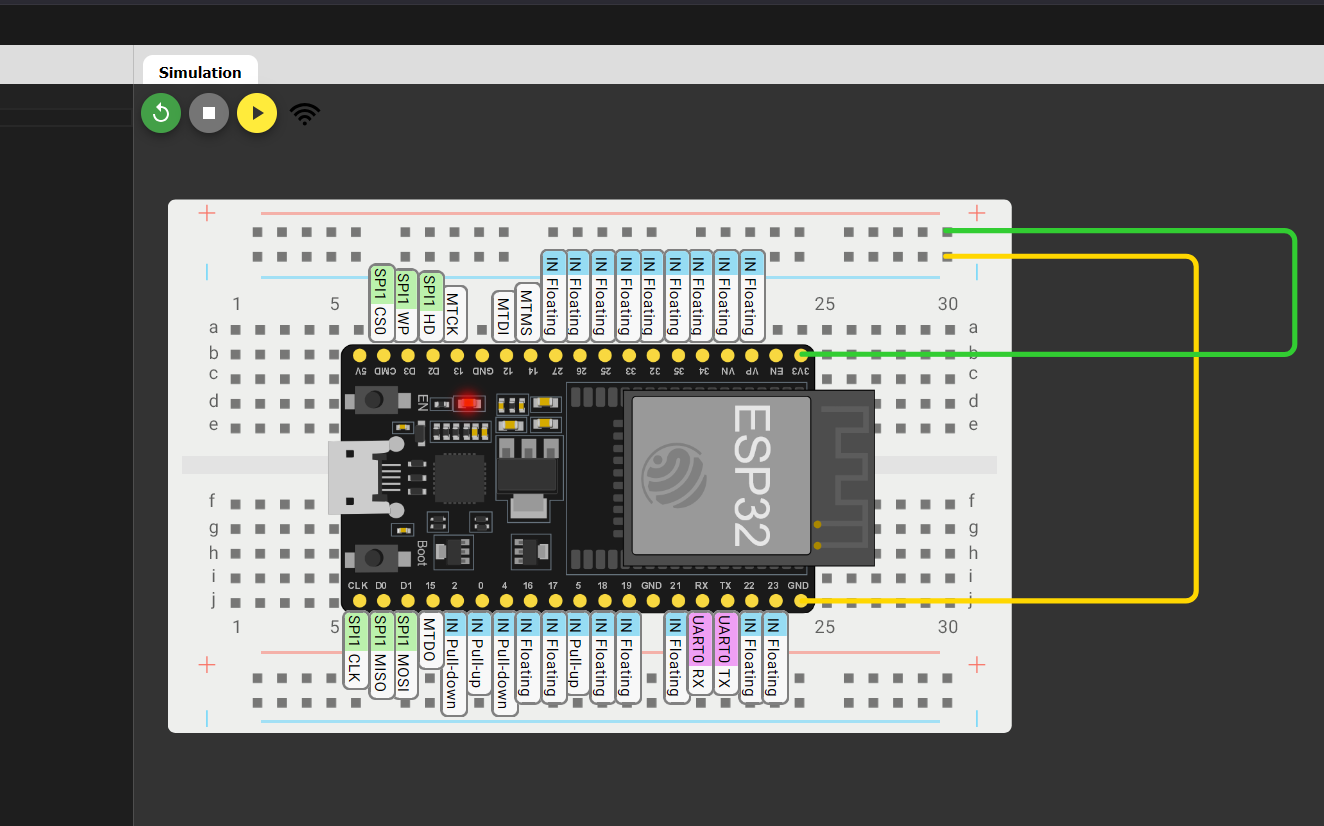Screen dimensions: 1324x826
Task: Click the D0 pin on the board
Action: [382, 600]
